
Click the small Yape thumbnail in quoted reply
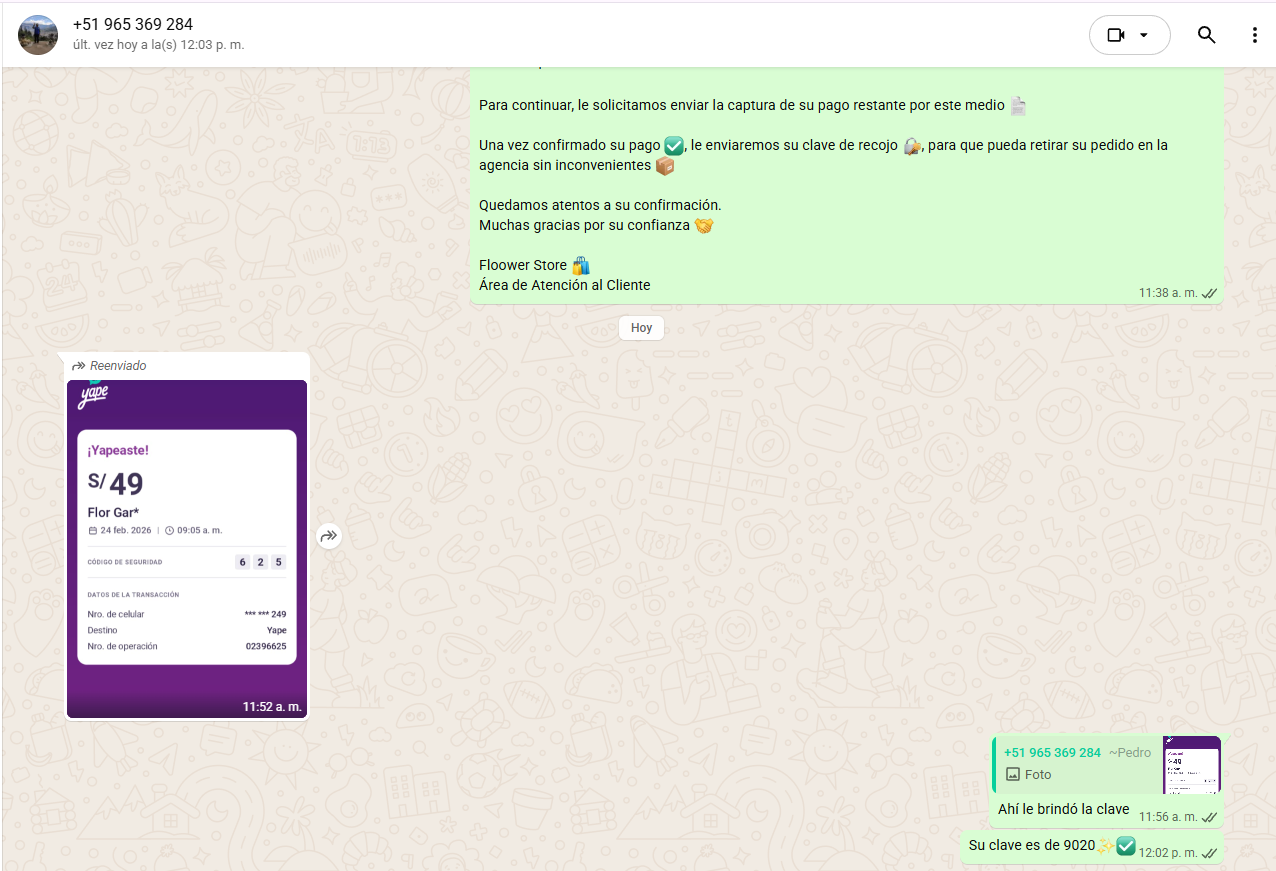point(1192,765)
